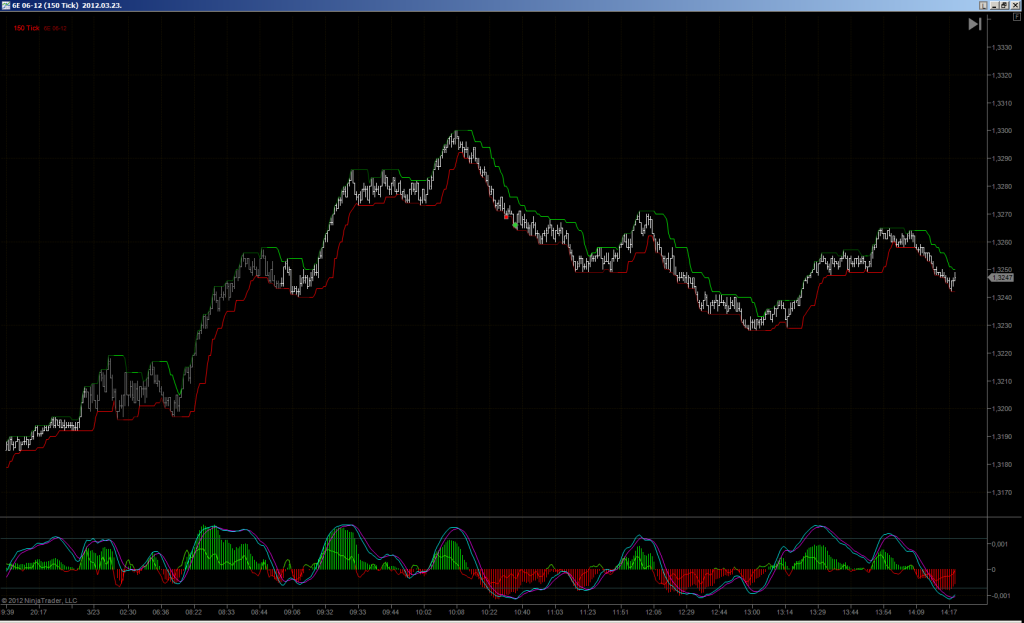Open the chart window icon menu in title bar
The image size is (1024, 623).
6,5
